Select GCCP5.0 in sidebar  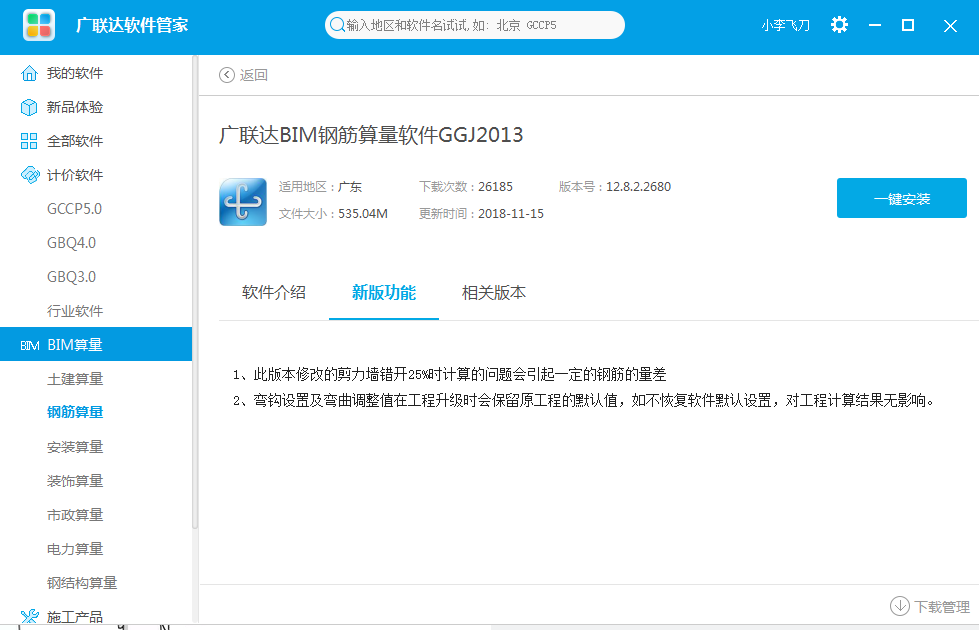coord(74,209)
